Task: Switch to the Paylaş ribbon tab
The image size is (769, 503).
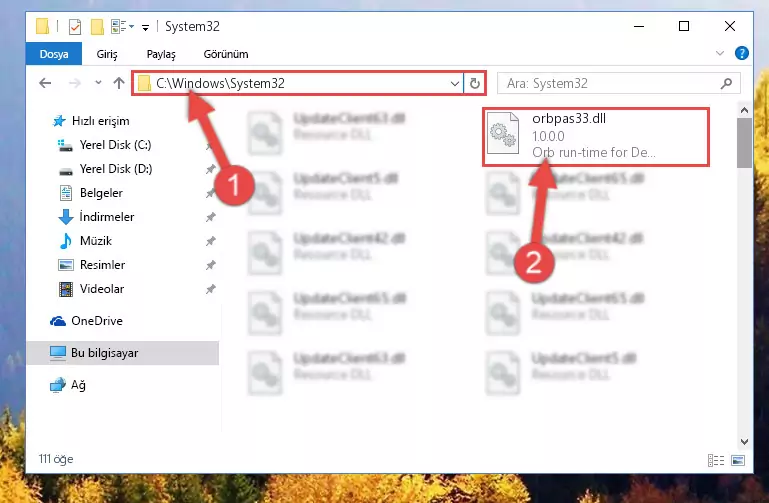Action: pos(161,54)
